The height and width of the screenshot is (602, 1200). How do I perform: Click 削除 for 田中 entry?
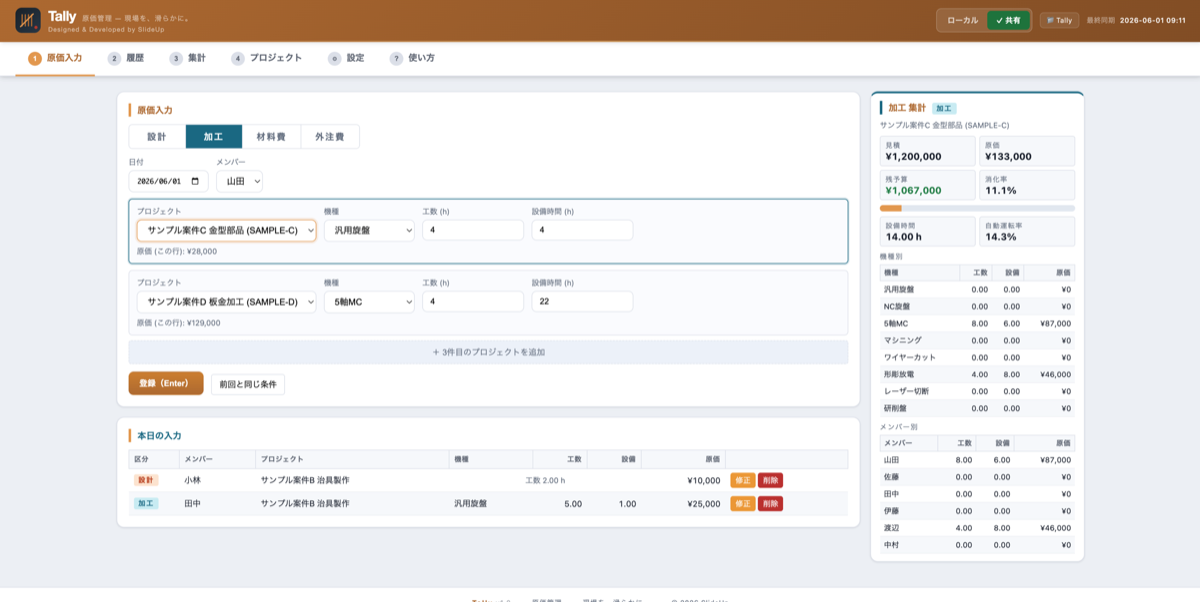[x=770, y=504]
